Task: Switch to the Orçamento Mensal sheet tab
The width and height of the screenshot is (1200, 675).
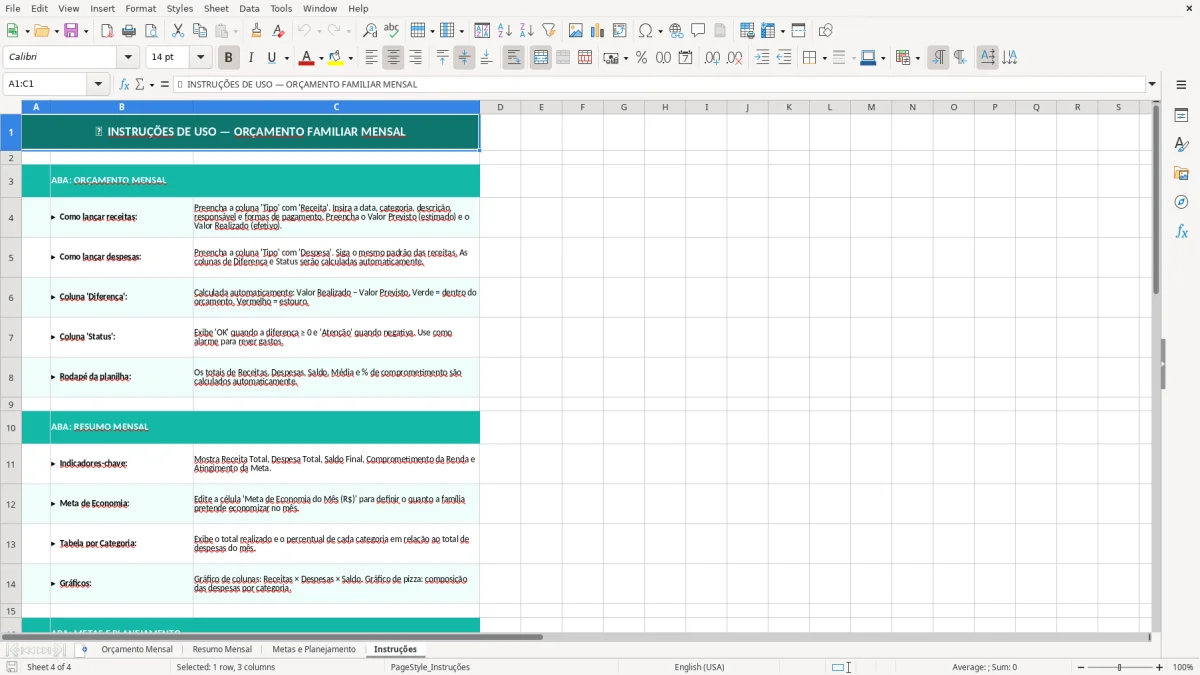Action: click(137, 649)
